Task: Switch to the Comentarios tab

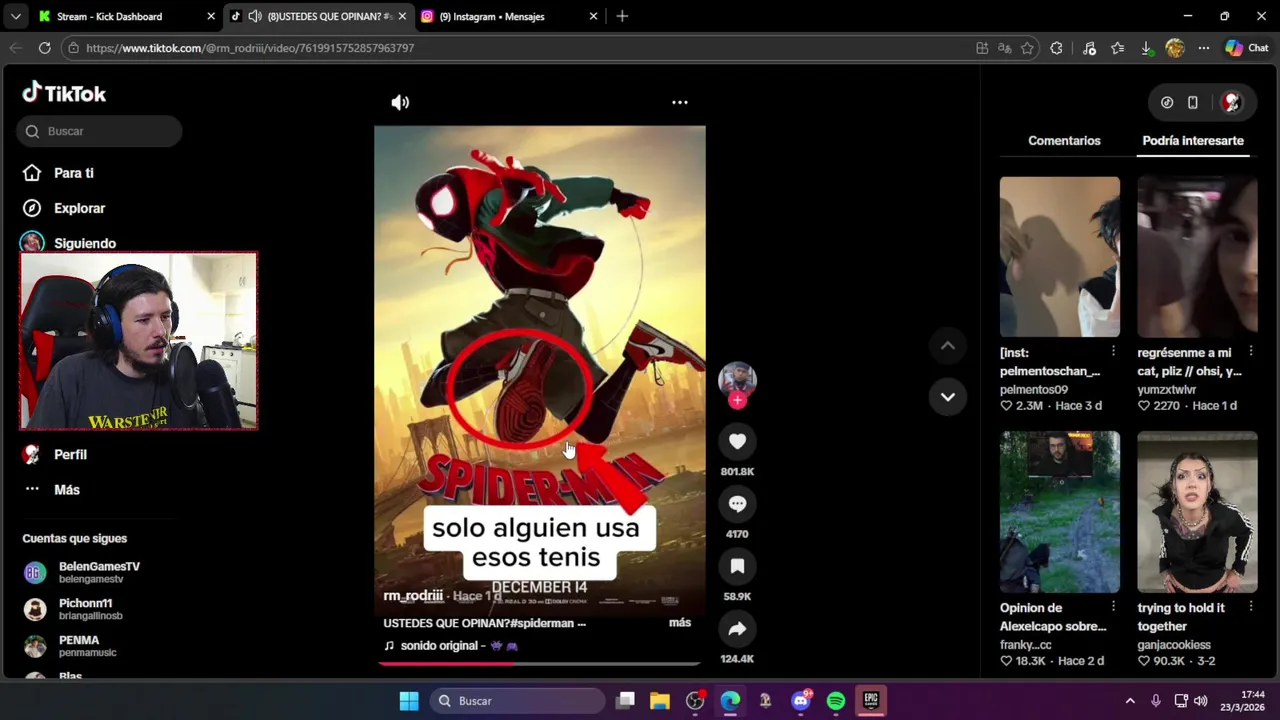Action: 1064,141
